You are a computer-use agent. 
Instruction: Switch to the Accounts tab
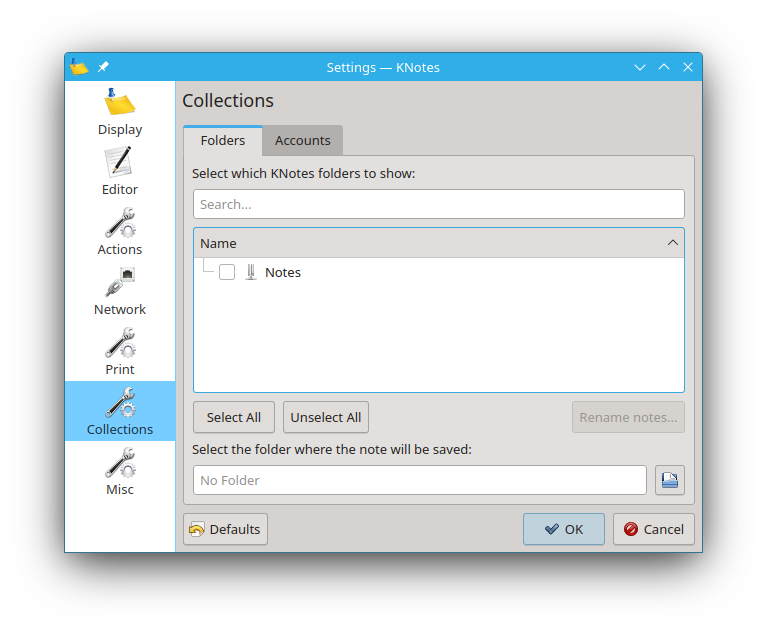click(x=302, y=140)
